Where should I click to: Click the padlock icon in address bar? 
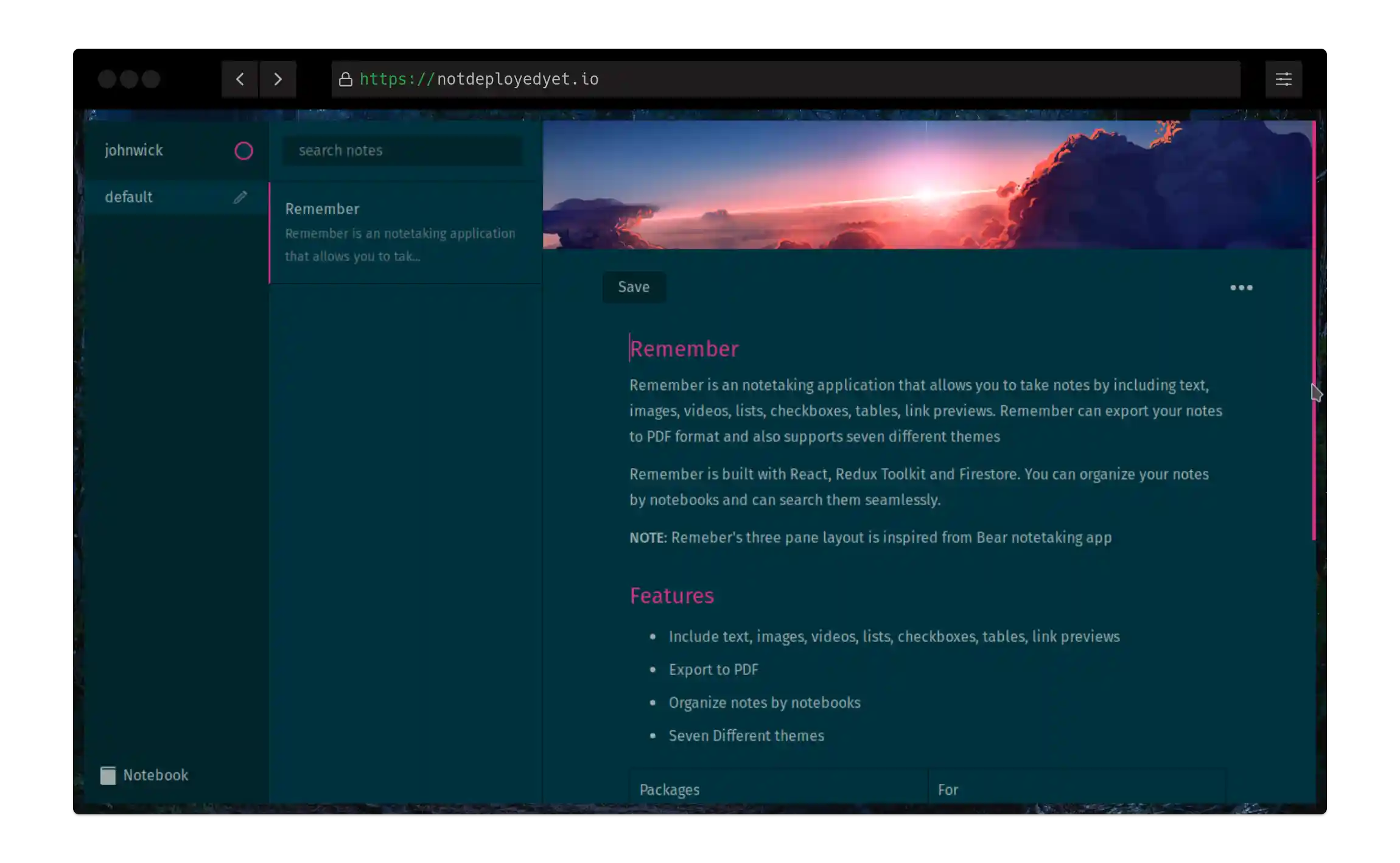346,80
